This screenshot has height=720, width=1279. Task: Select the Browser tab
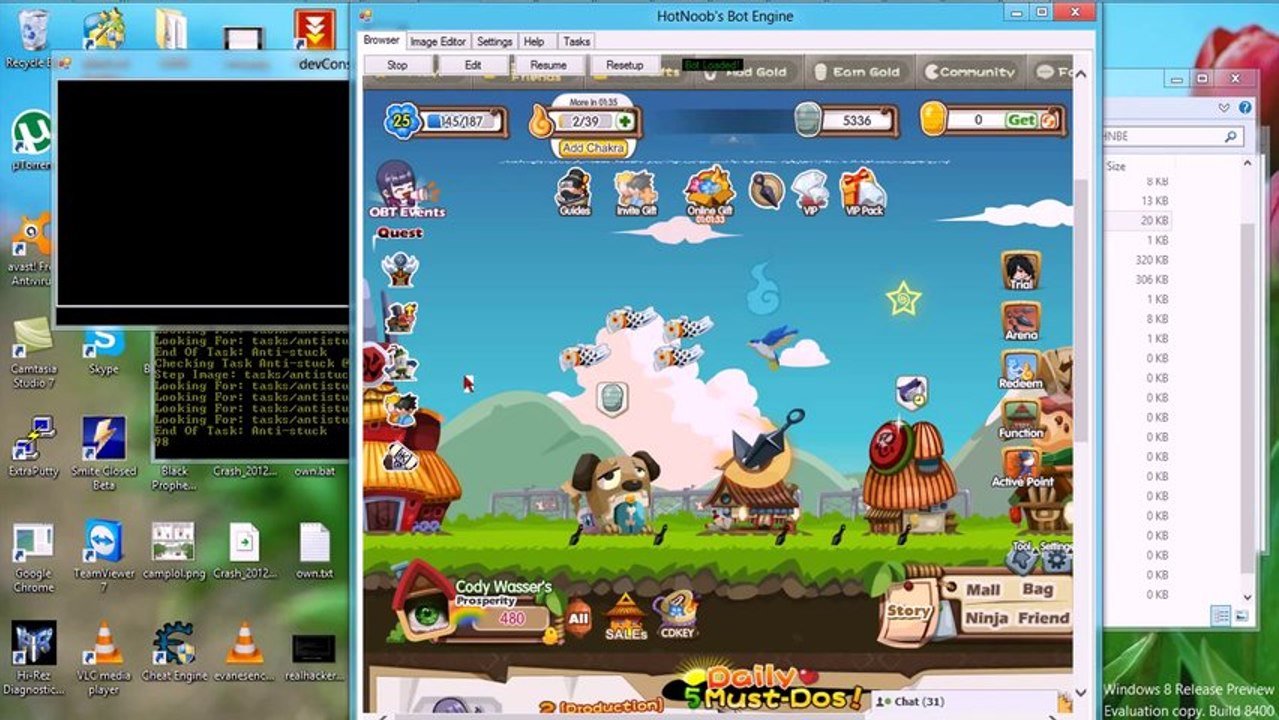pos(381,41)
